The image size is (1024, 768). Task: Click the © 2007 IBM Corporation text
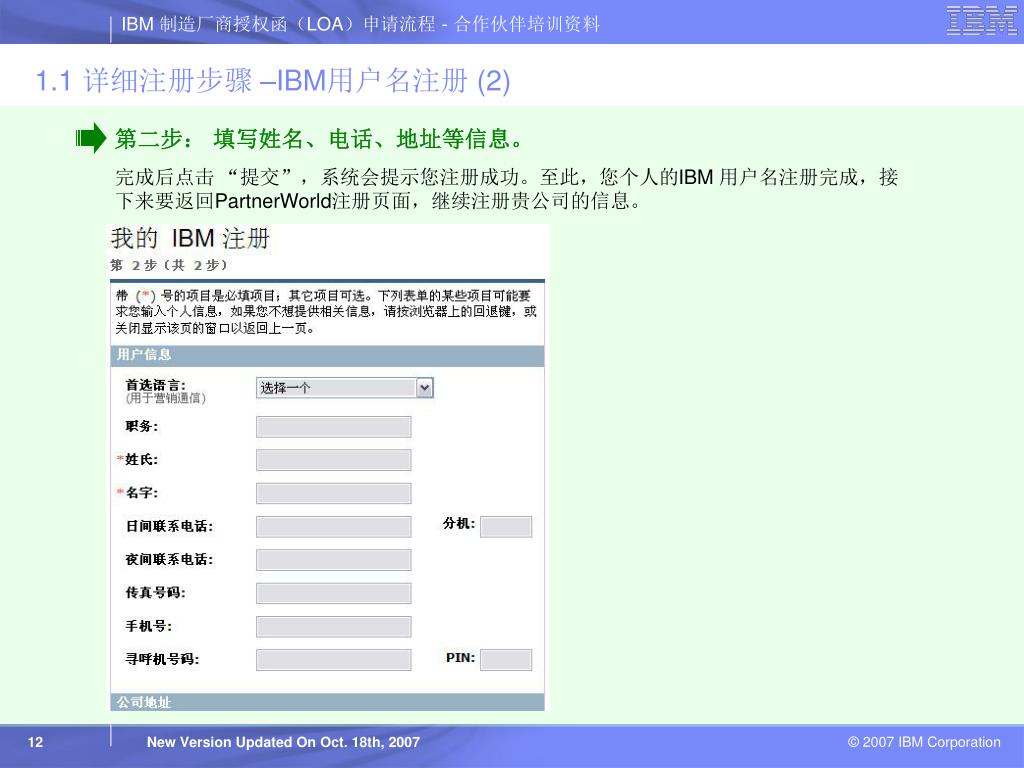point(924,742)
